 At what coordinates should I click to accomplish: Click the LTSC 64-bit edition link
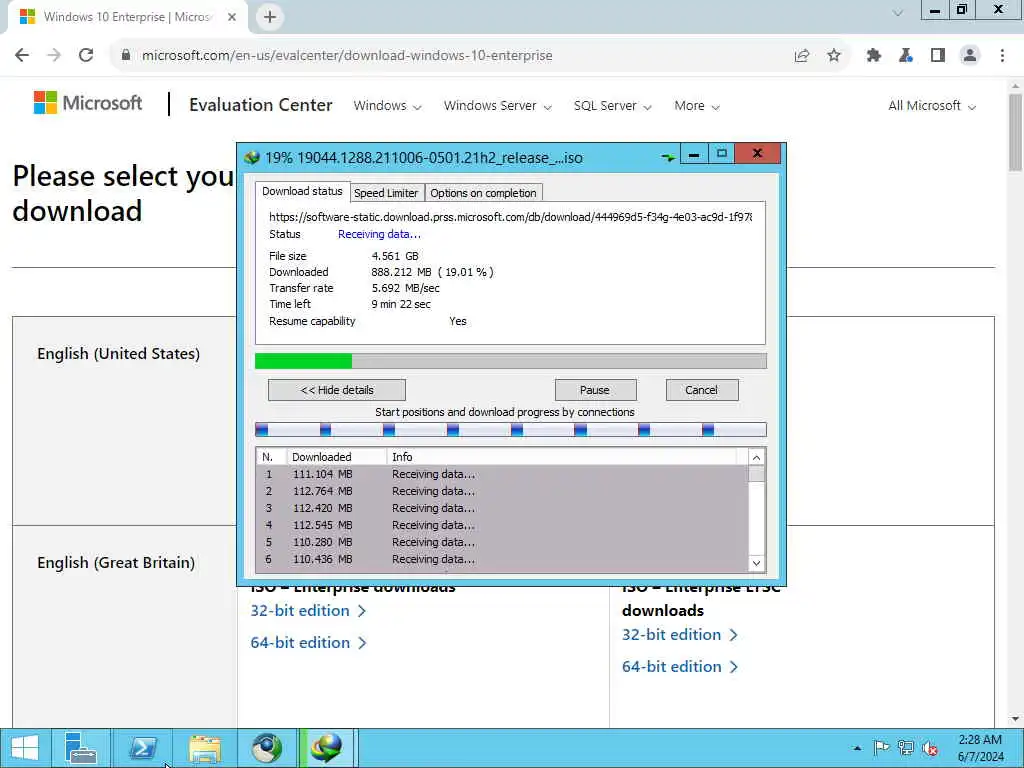[x=680, y=667]
